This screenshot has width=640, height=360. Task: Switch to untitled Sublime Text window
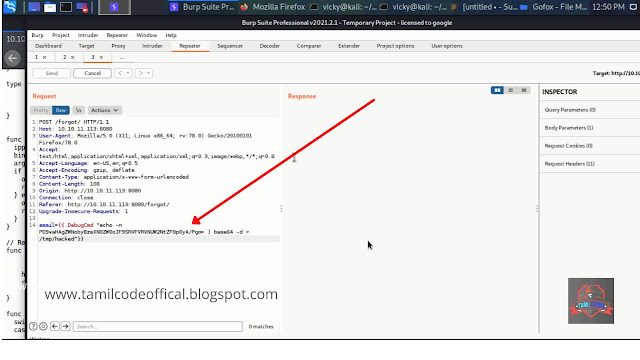click(x=483, y=7)
